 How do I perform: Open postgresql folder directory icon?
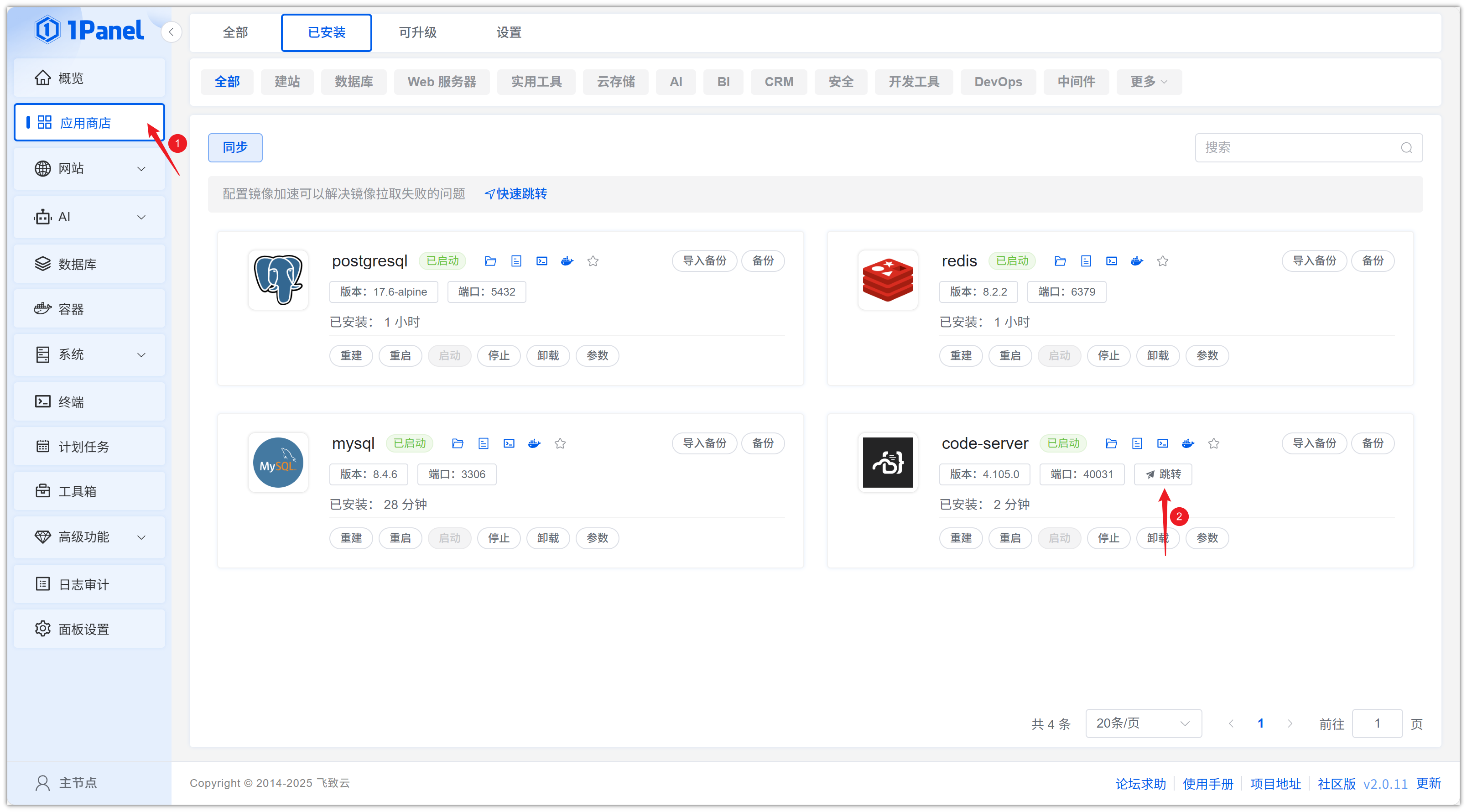point(490,261)
